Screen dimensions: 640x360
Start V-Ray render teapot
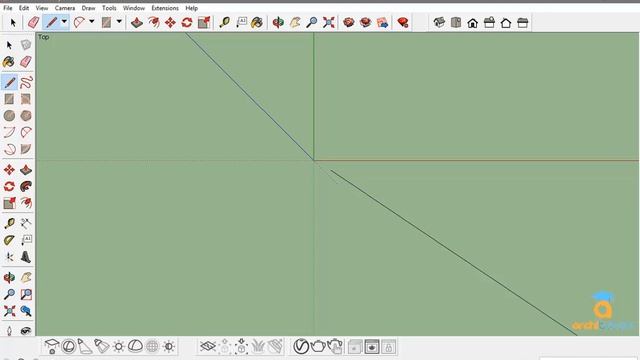pyautogui.click(x=318, y=347)
